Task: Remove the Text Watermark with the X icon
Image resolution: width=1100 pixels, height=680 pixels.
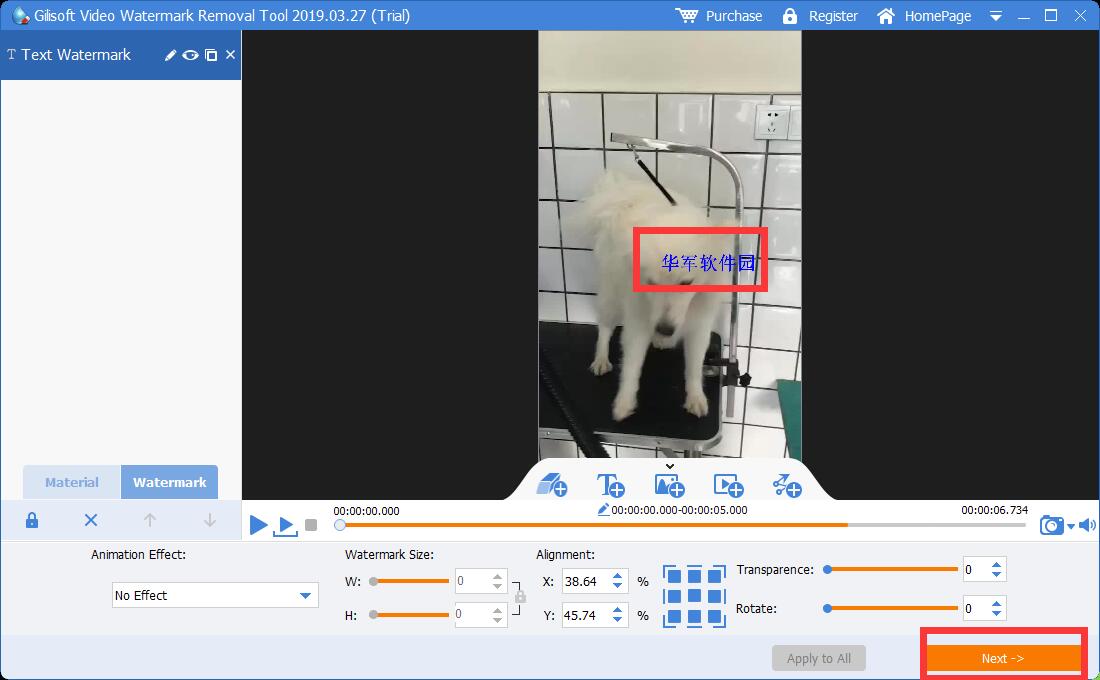Action: click(230, 55)
